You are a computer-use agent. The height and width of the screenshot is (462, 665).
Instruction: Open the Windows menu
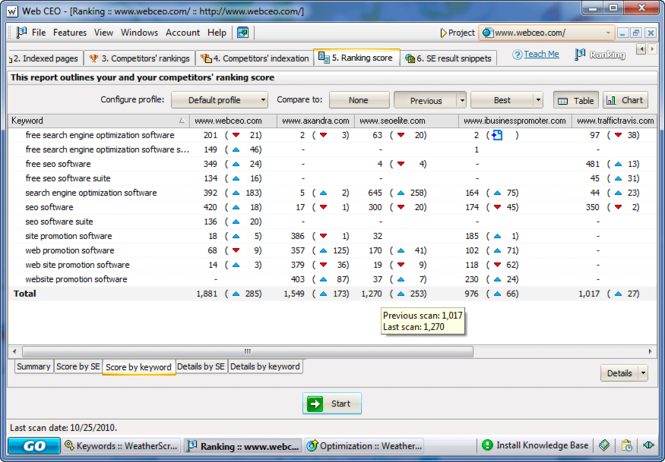pos(139,33)
